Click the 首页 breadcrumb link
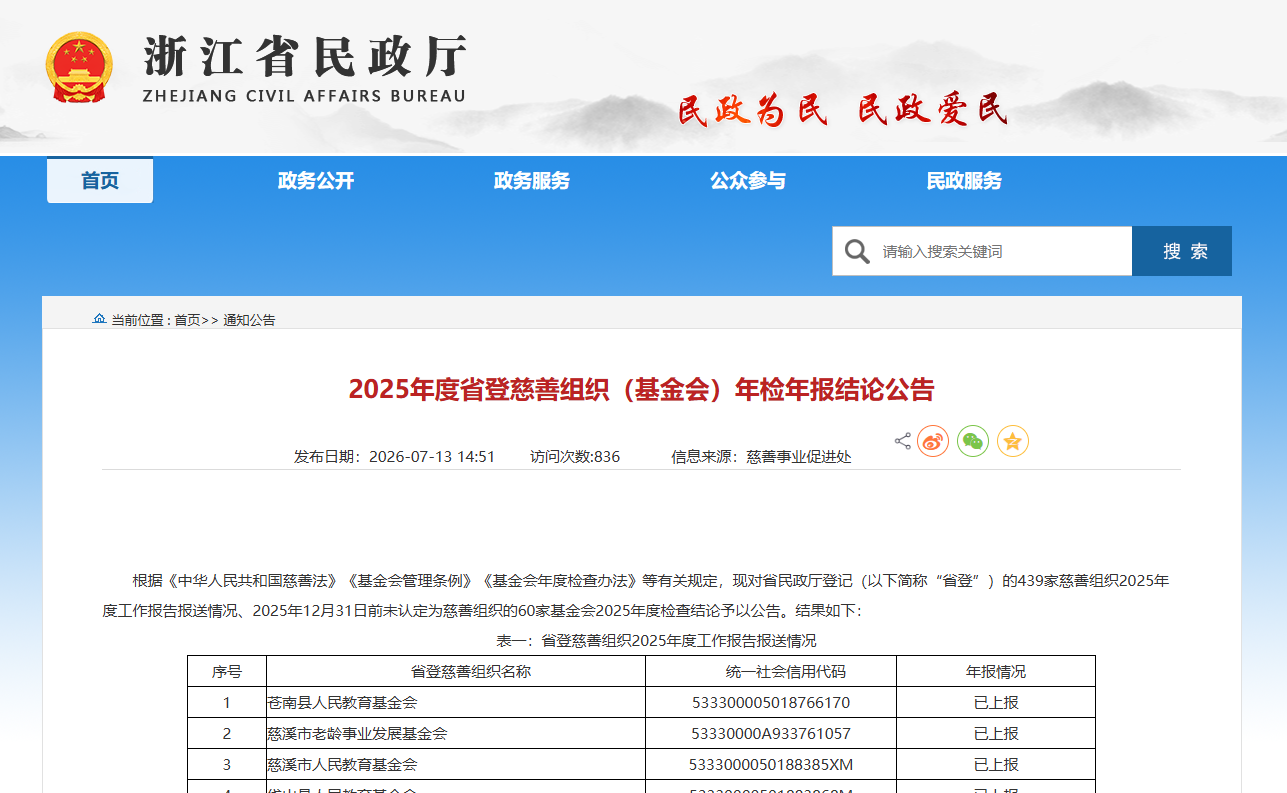1287x793 pixels. click(x=187, y=320)
